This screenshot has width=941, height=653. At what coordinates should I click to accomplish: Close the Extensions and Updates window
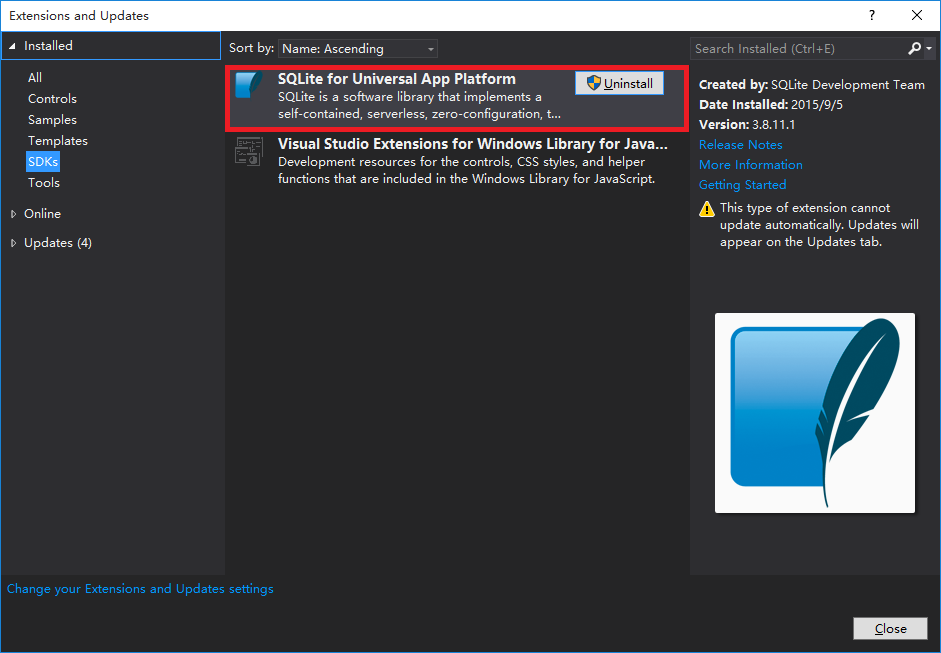916,16
